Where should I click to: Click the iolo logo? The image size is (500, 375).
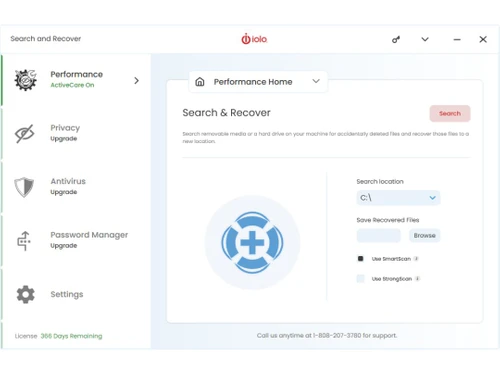coord(254,39)
